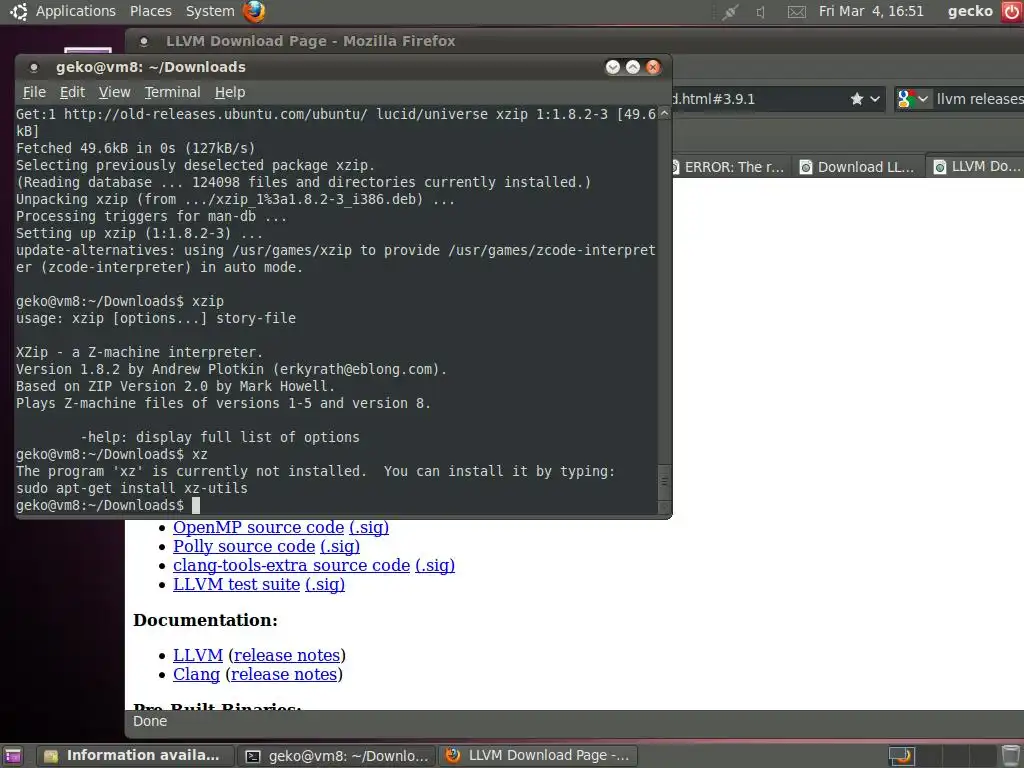Open the clang-tools-extra .sig link
This screenshot has width=1024, height=768.
435,565
